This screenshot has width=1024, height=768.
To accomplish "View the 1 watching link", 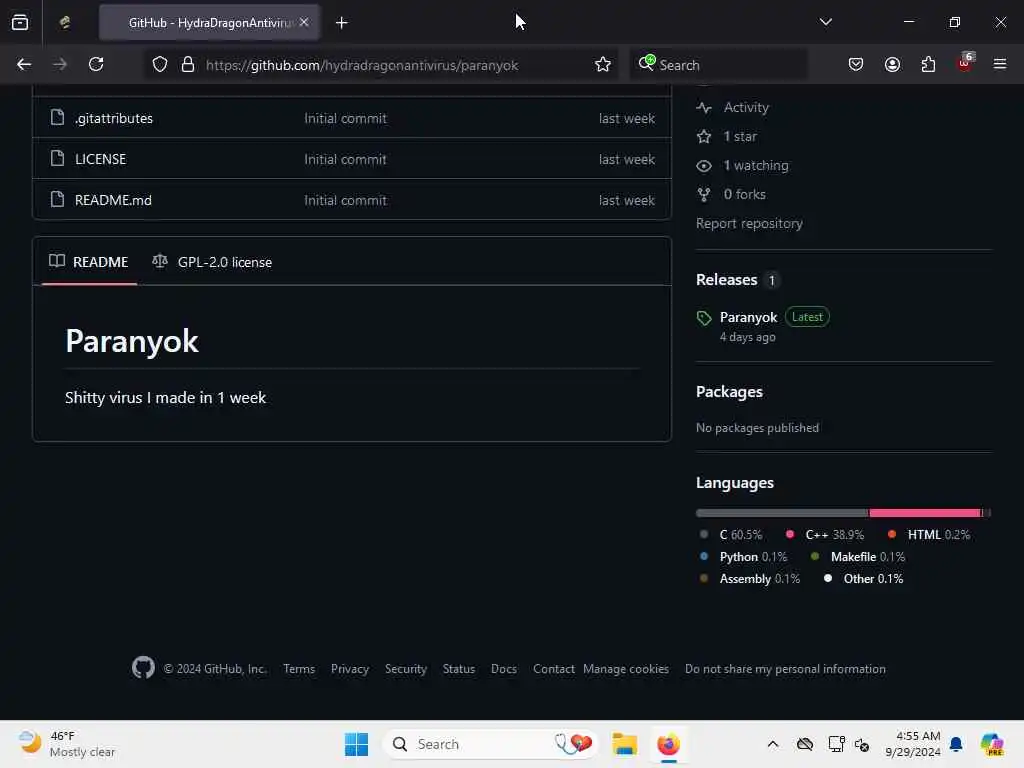I will pyautogui.click(x=743, y=165).
